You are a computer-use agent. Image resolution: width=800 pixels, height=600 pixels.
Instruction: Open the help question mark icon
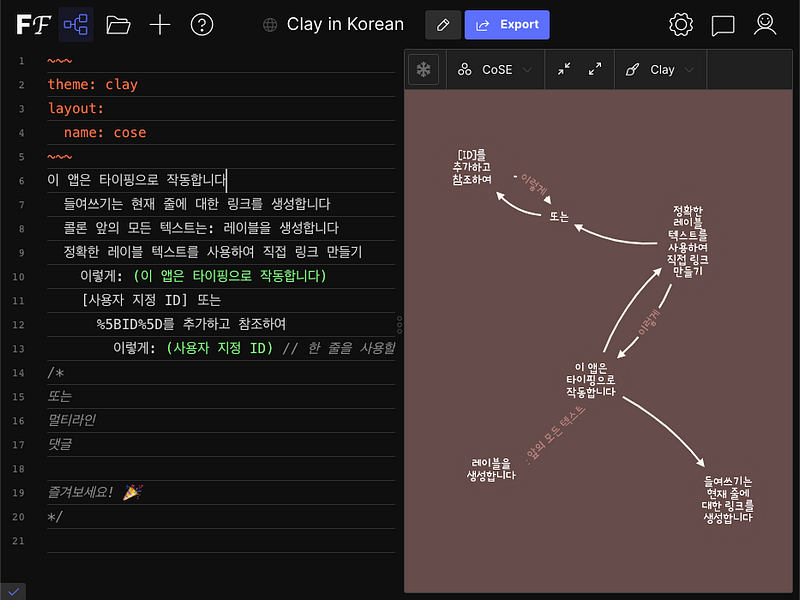[x=202, y=24]
